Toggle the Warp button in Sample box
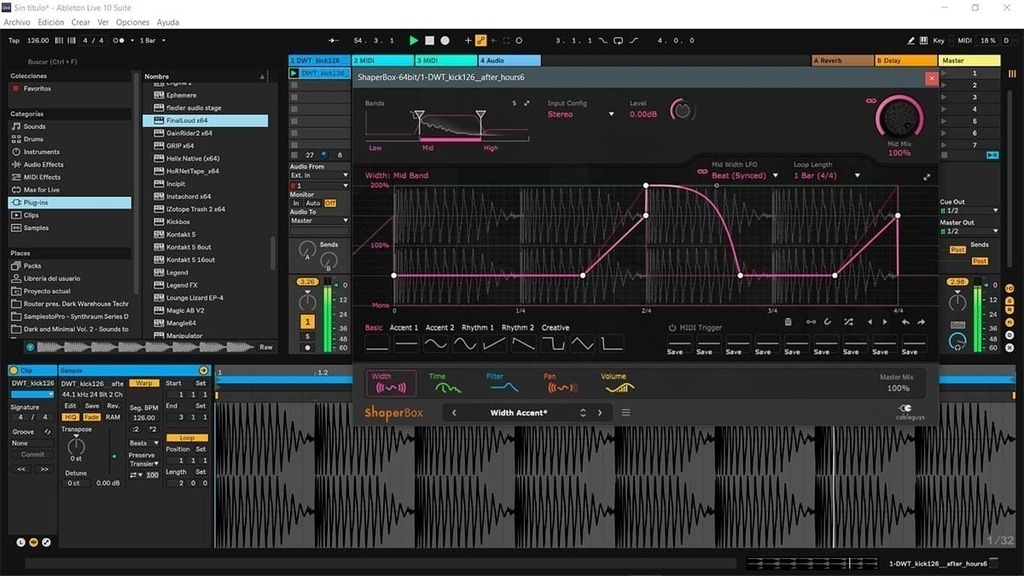 coord(144,383)
